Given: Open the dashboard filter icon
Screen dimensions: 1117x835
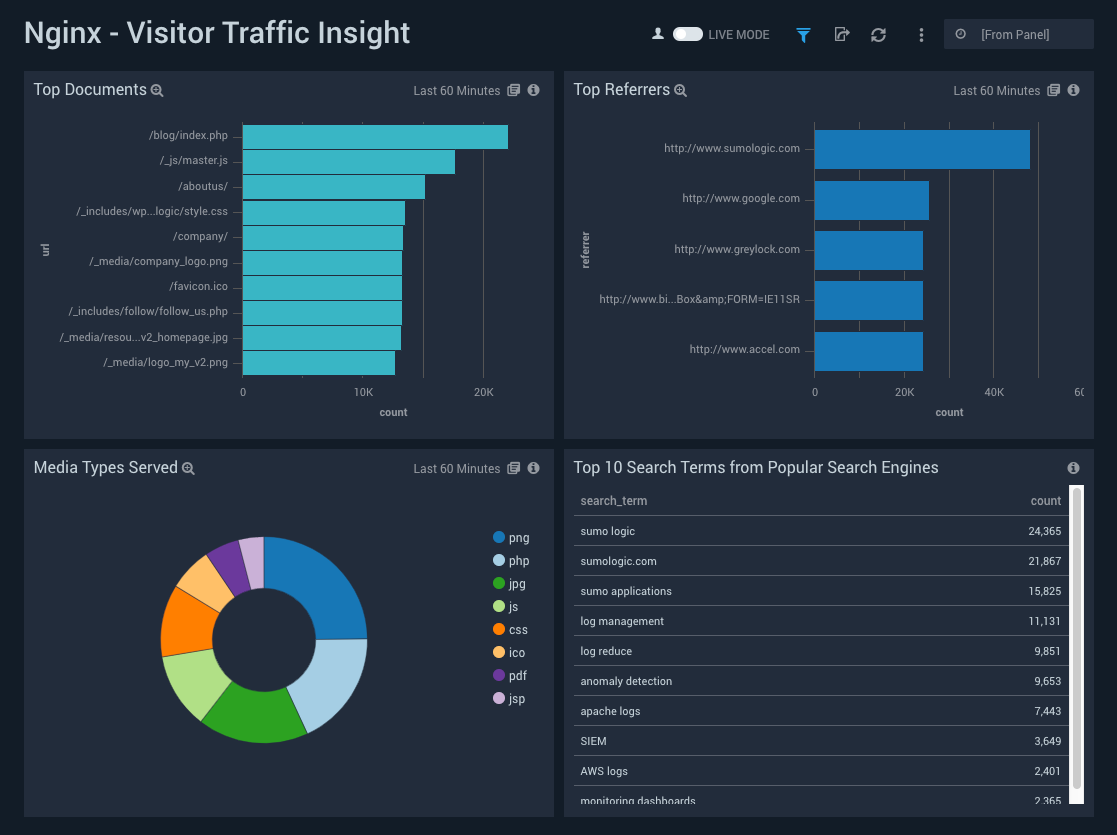Looking at the screenshot, I should click(x=803, y=34).
